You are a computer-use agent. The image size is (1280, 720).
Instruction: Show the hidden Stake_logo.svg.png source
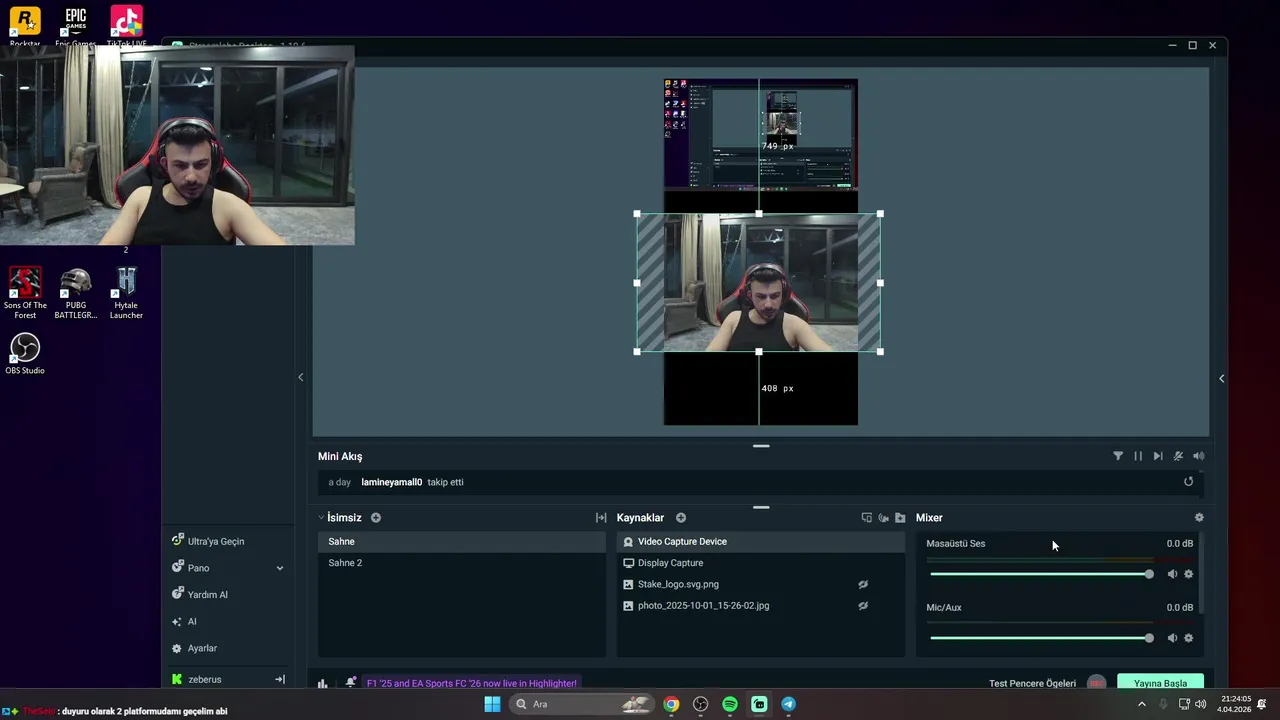[863, 585]
